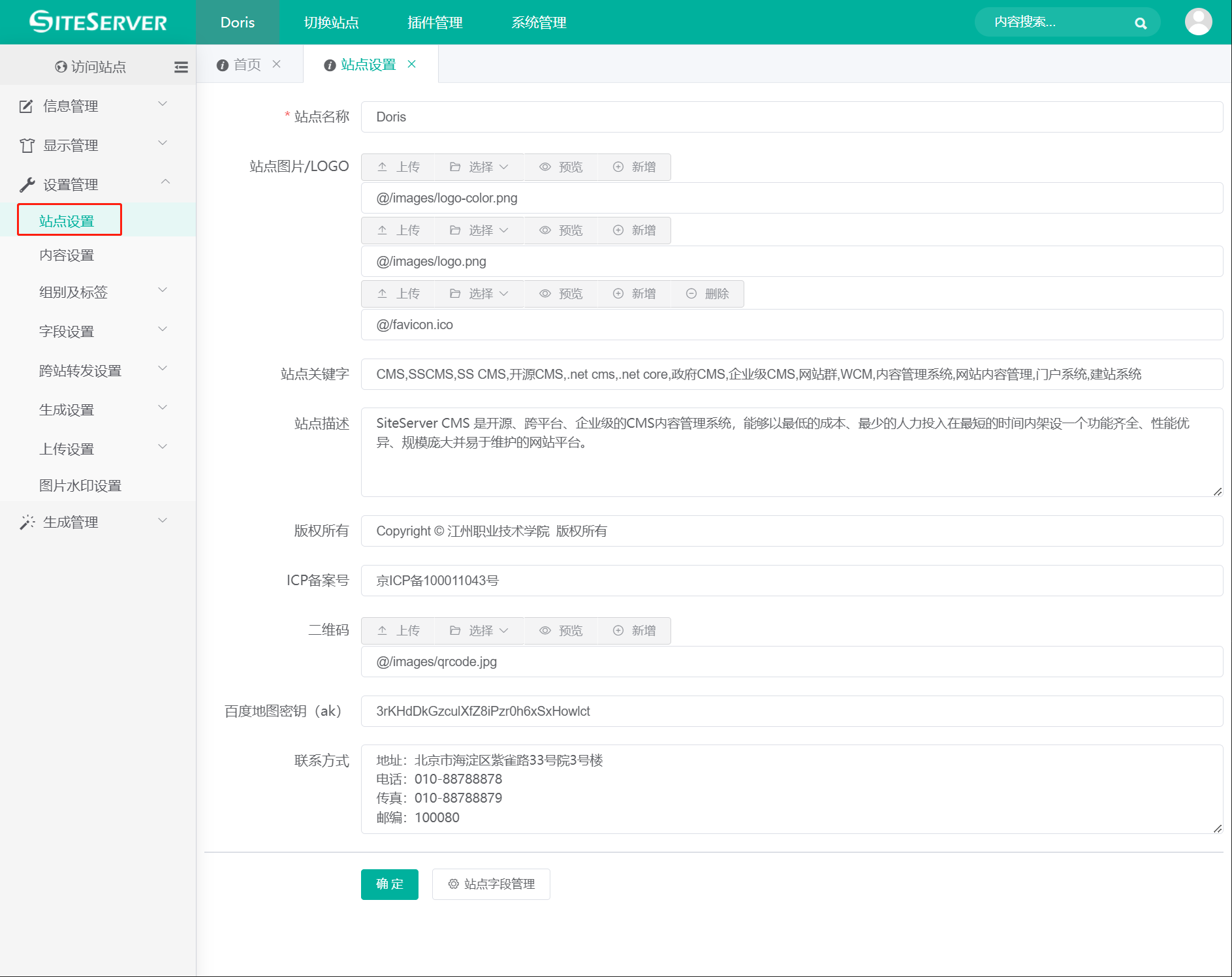
Task: Open the 系统管理 top menu
Action: [x=539, y=23]
